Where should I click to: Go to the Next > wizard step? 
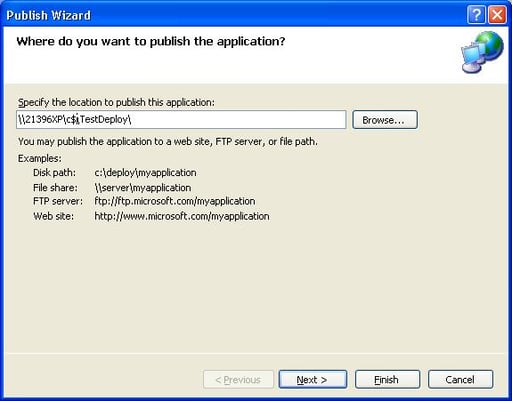point(313,379)
